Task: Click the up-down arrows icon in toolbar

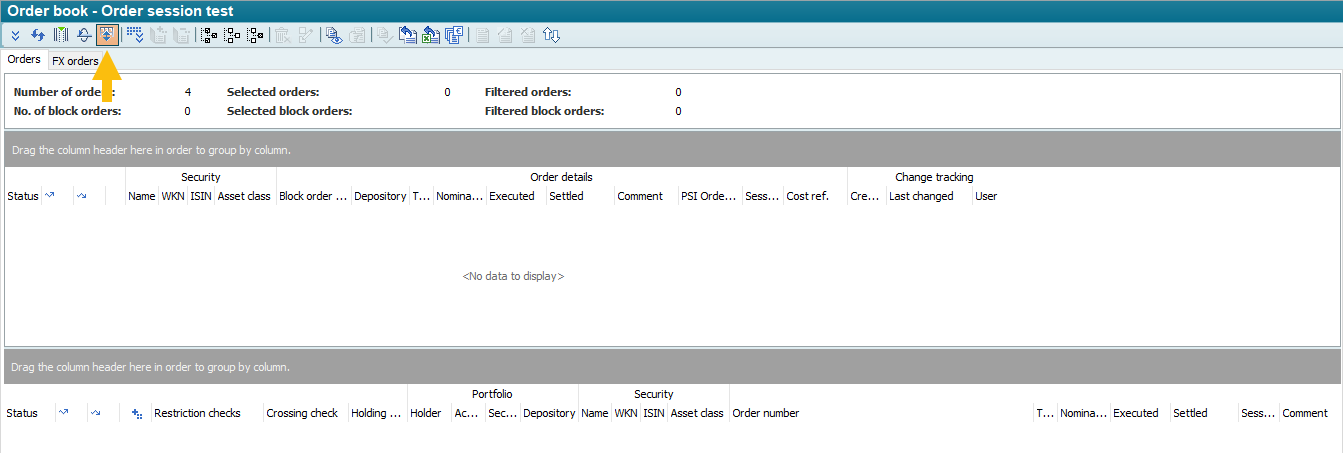Action: pyautogui.click(x=551, y=35)
